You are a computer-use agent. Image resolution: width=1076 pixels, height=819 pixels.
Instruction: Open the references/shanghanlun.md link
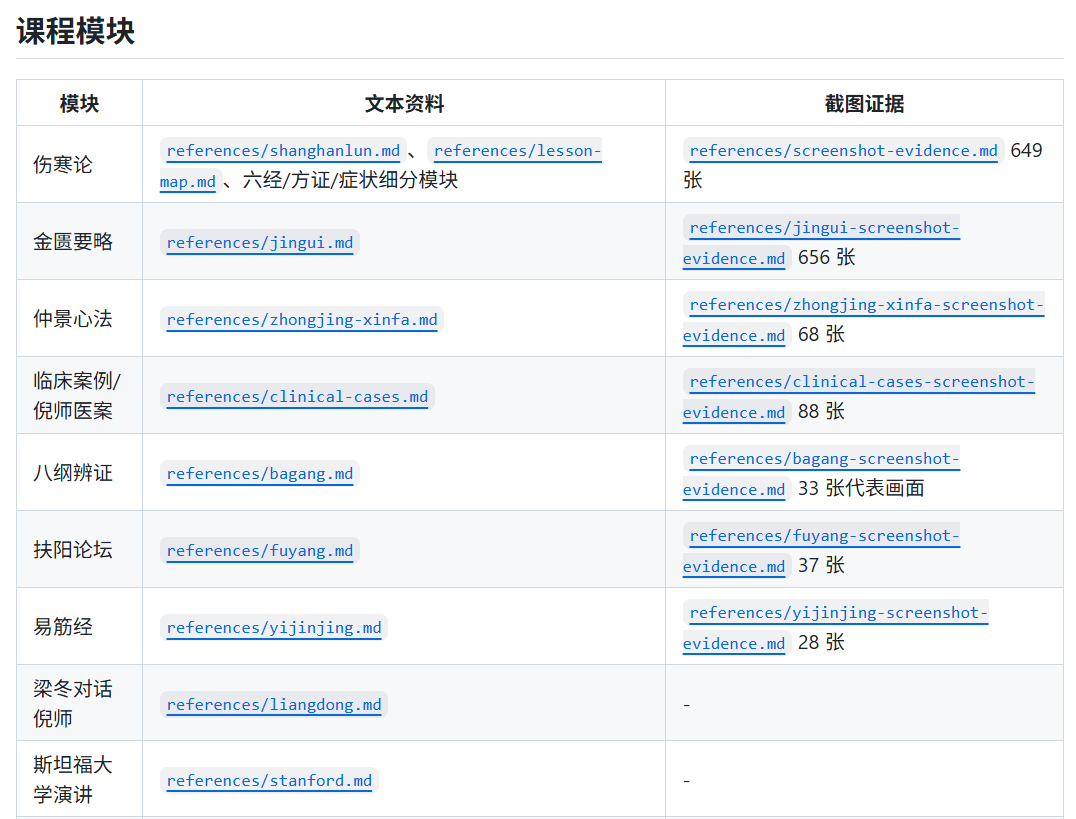283,150
